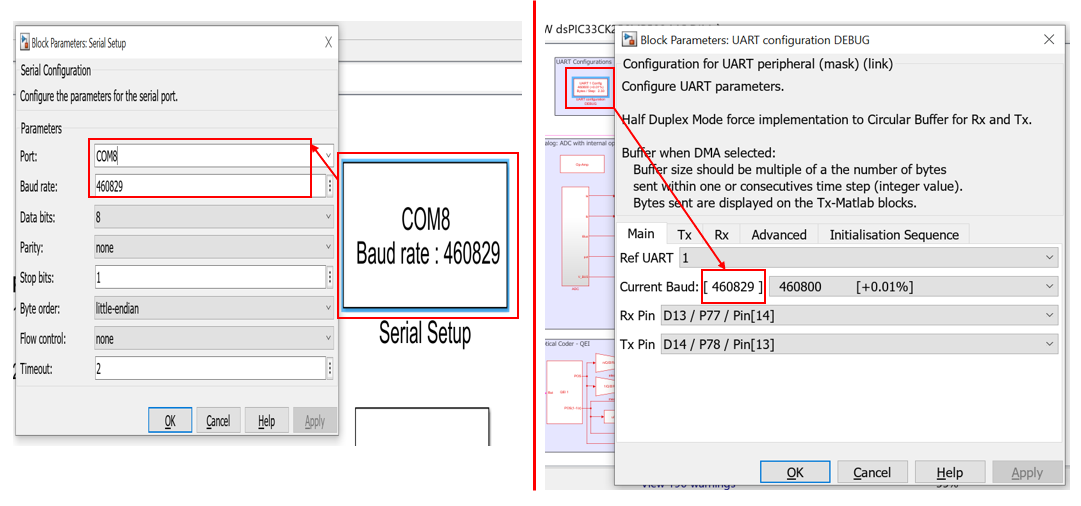This screenshot has height=506, width=1081.
Task: Click the Serial Setup dialog title icon
Action: 25,42
